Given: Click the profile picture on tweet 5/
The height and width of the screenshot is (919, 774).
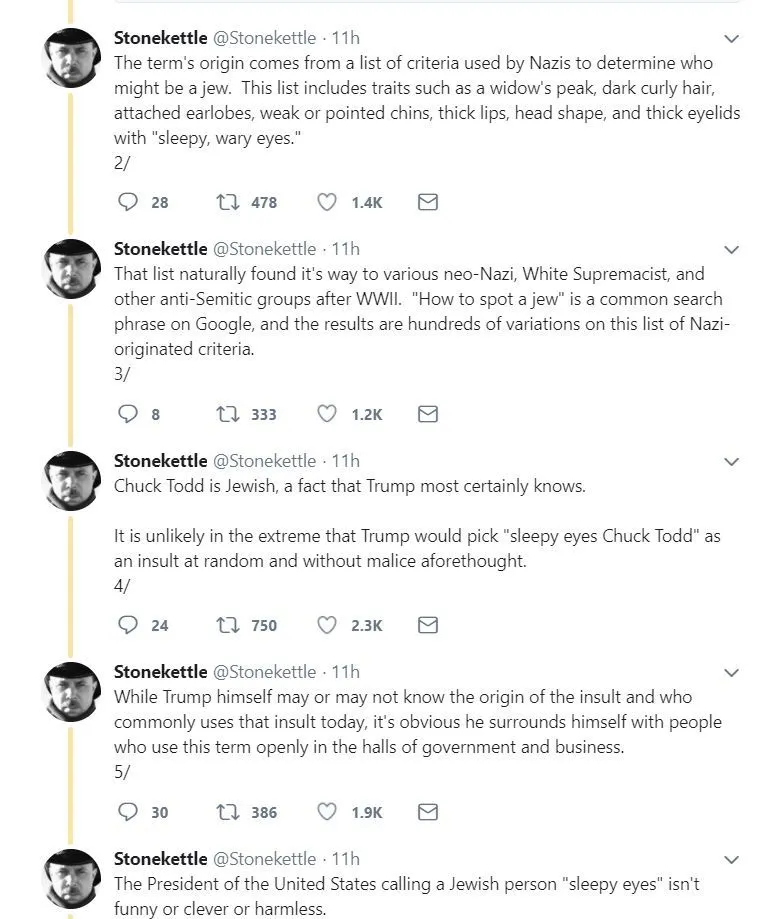Looking at the screenshot, I should (x=74, y=692).
